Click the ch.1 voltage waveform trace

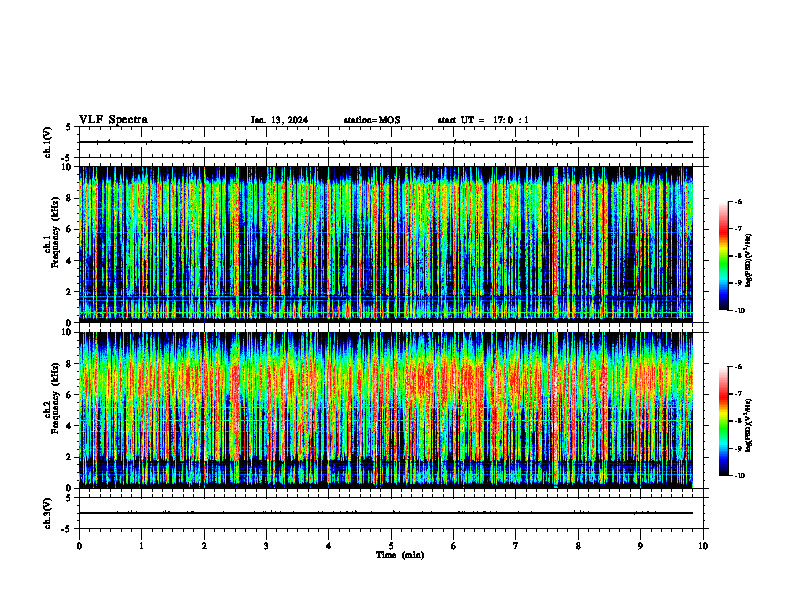coord(386,142)
